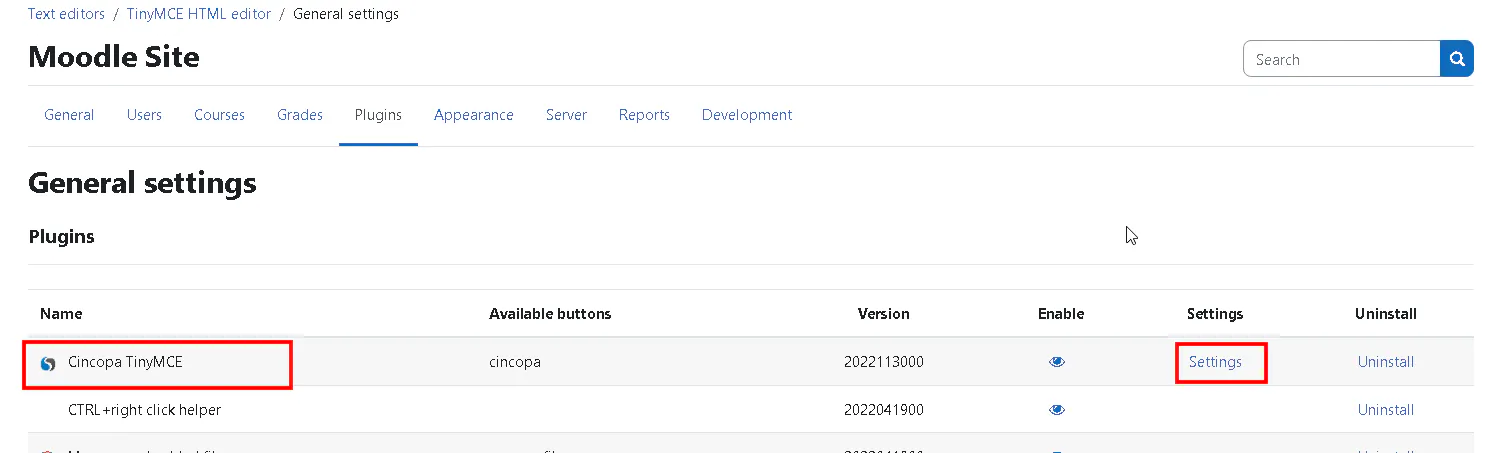Toggle the eye icon for Cincopa TinyMCE
Screen dimensions: 1499x453
[1057, 362]
